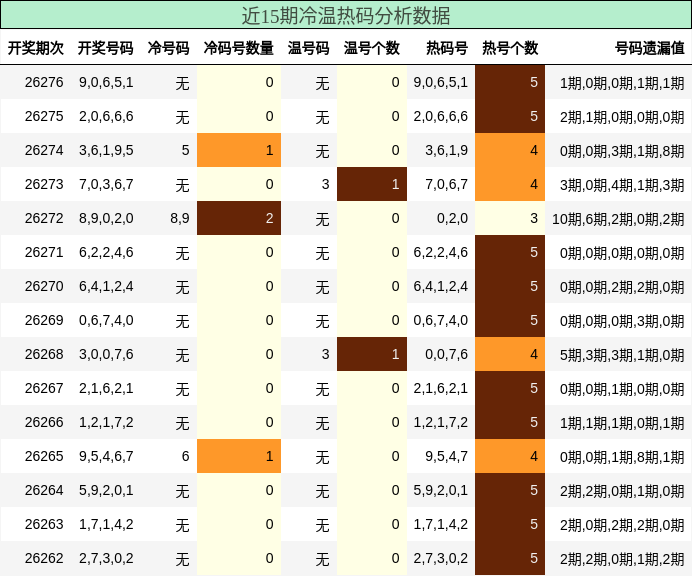Screen dimensions: 692x576
Task: Click issue number 26264
Action: (44, 490)
